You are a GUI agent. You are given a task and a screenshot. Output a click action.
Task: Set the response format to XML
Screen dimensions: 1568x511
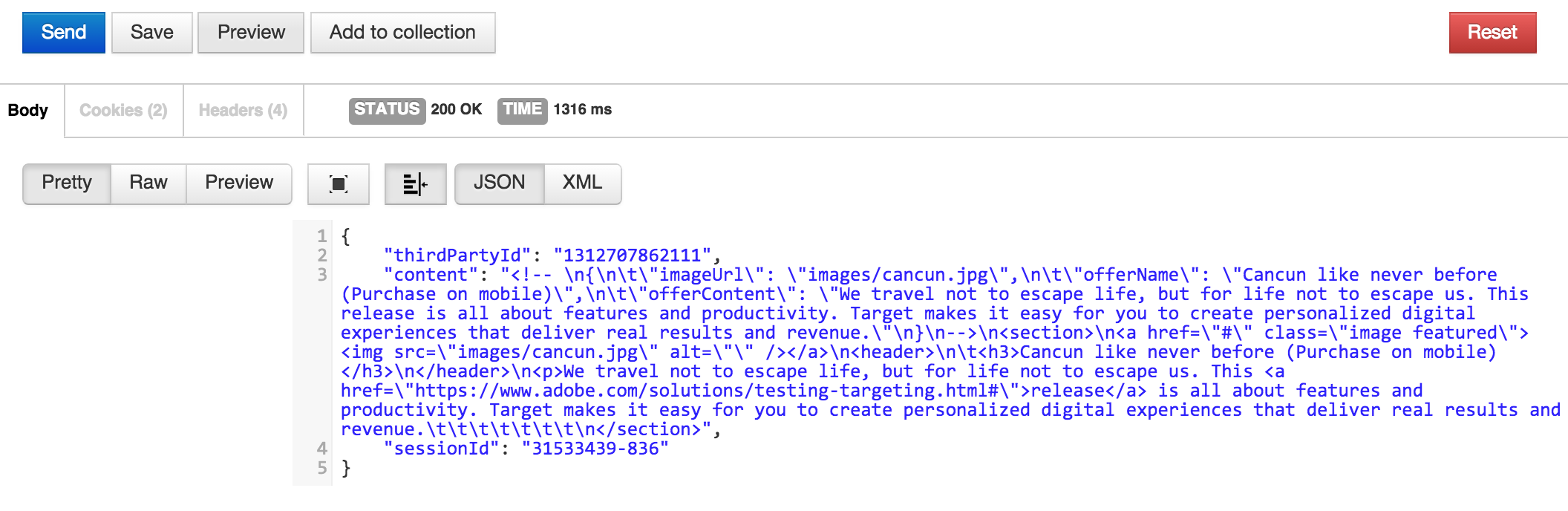[582, 183]
